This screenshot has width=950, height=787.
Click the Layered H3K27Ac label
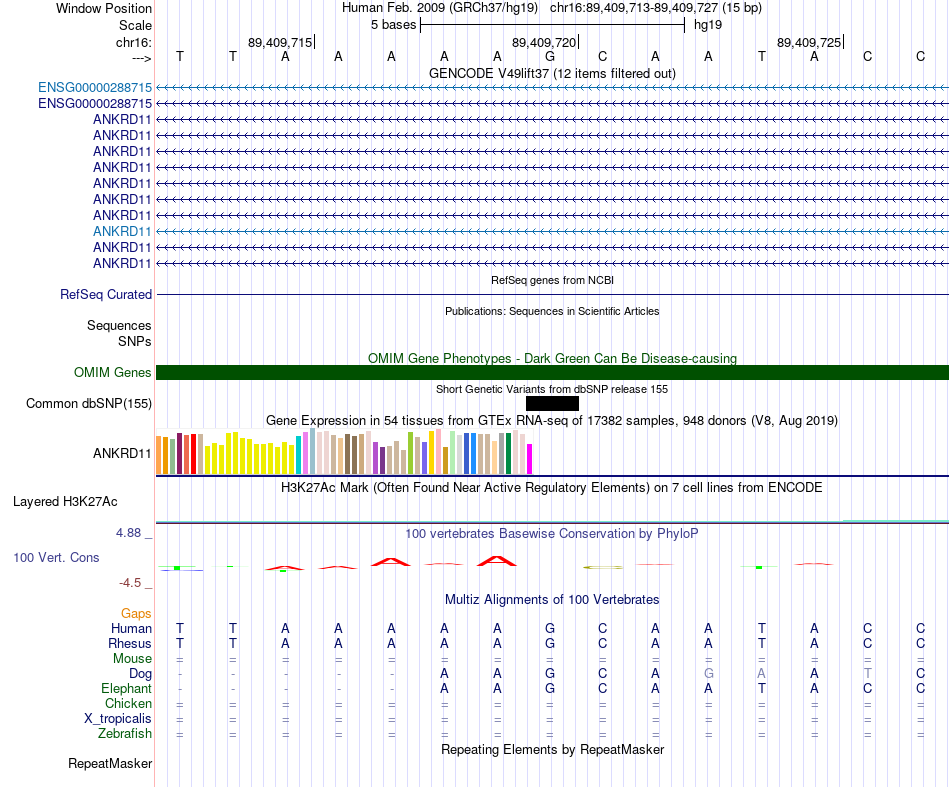[65, 502]
